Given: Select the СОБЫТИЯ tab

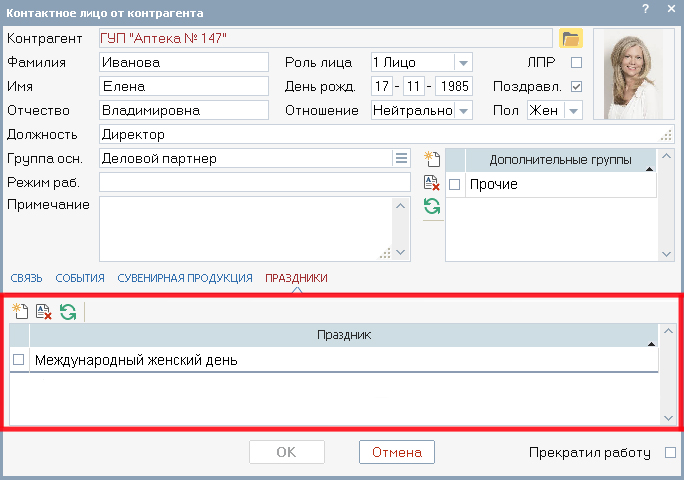Looking at the screenshot, I should coord(80,278).
